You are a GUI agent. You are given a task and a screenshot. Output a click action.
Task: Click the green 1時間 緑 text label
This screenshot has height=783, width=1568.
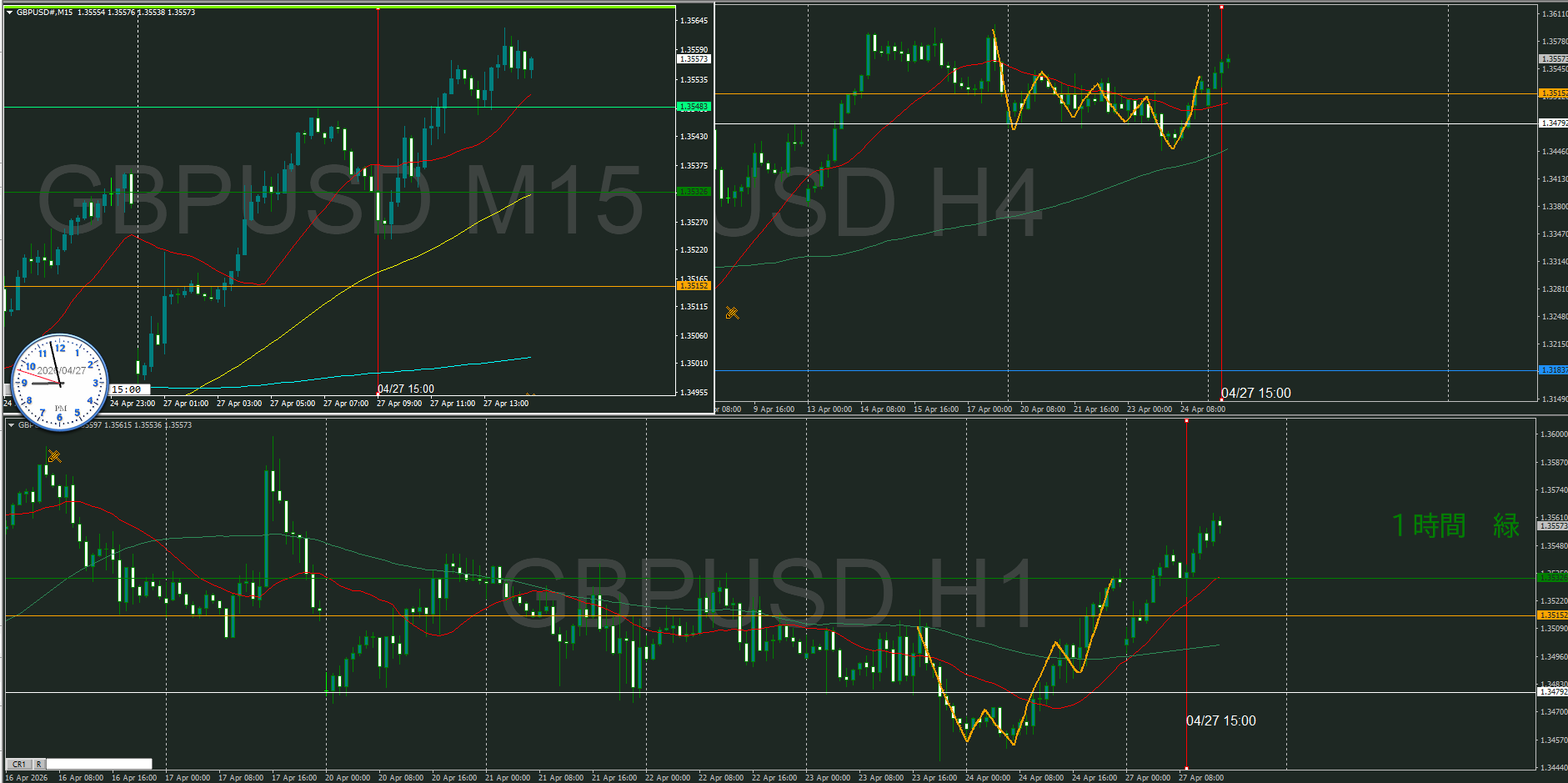(x=1455, y=525)
